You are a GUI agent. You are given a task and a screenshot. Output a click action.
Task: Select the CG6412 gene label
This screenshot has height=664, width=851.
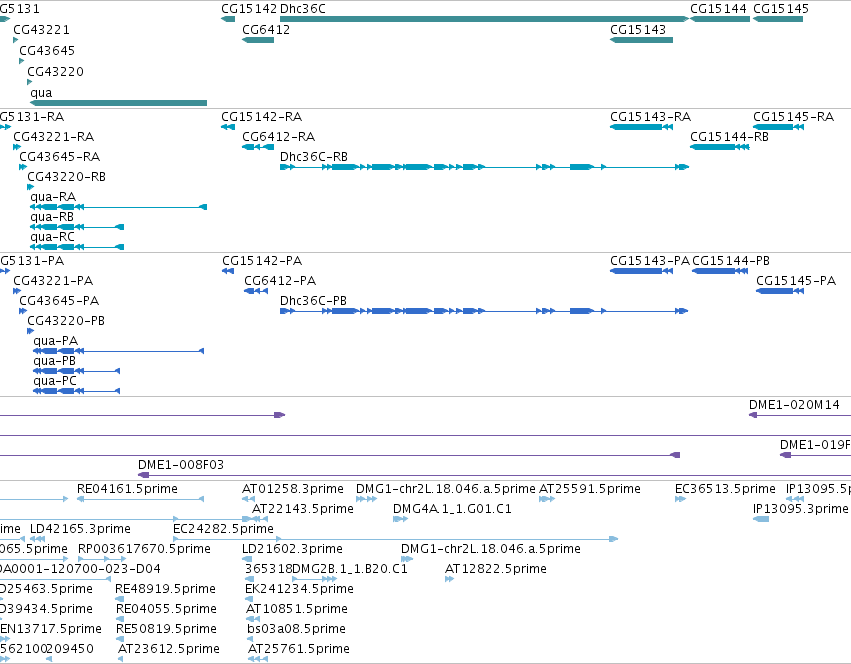coord(266,30)
